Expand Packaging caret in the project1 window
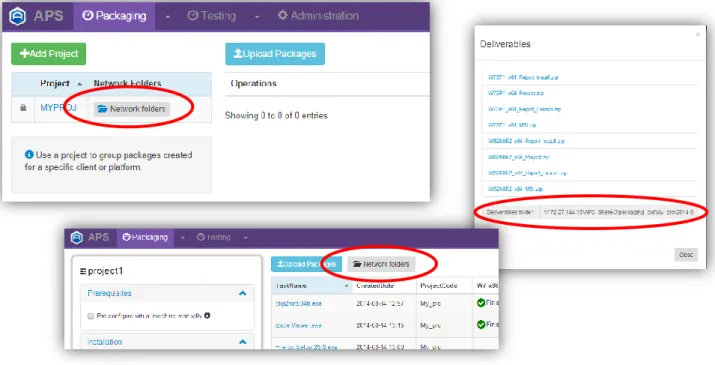 182,238
